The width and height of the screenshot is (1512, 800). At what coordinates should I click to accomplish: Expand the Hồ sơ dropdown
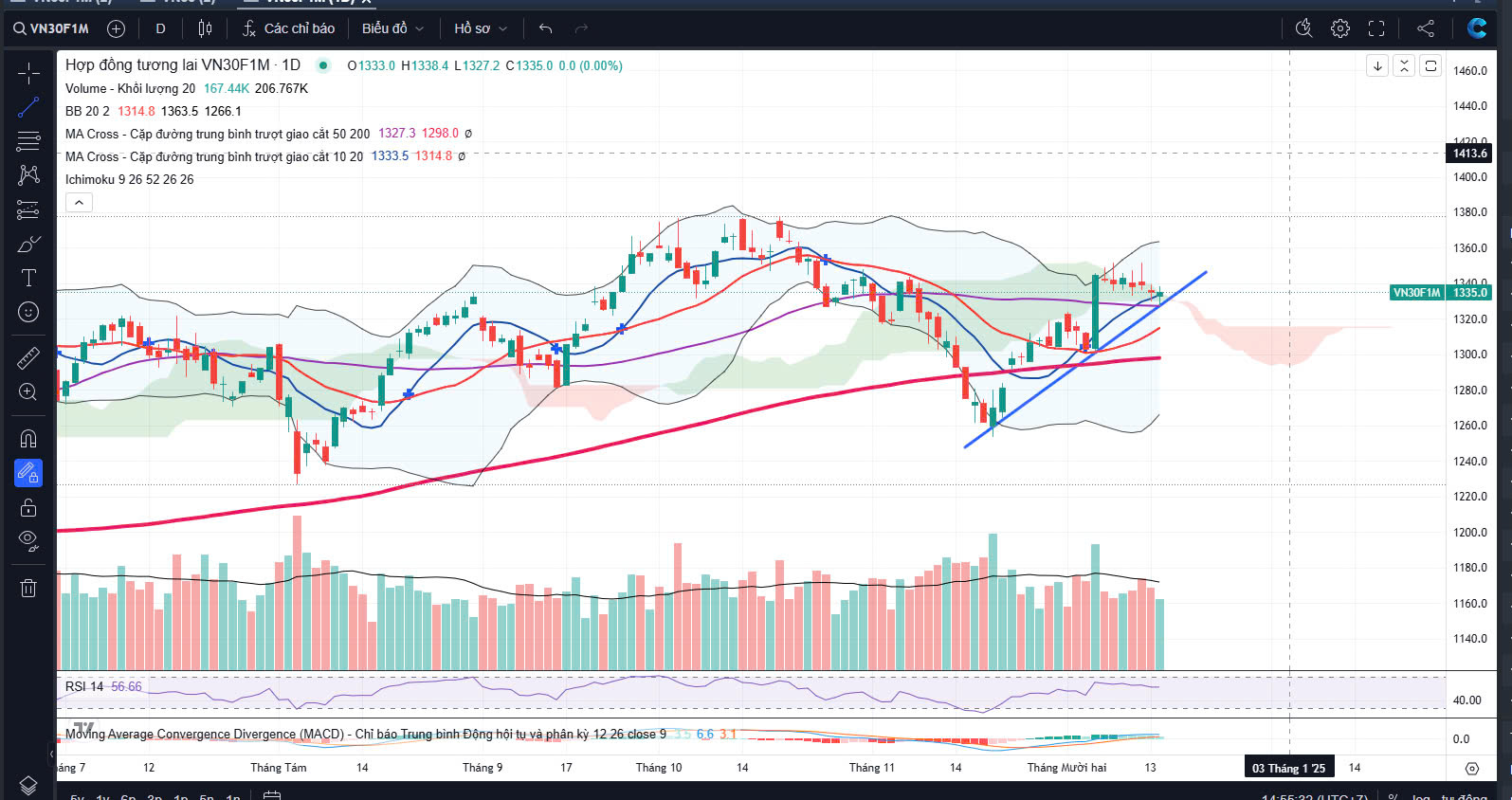pos(481,28)
